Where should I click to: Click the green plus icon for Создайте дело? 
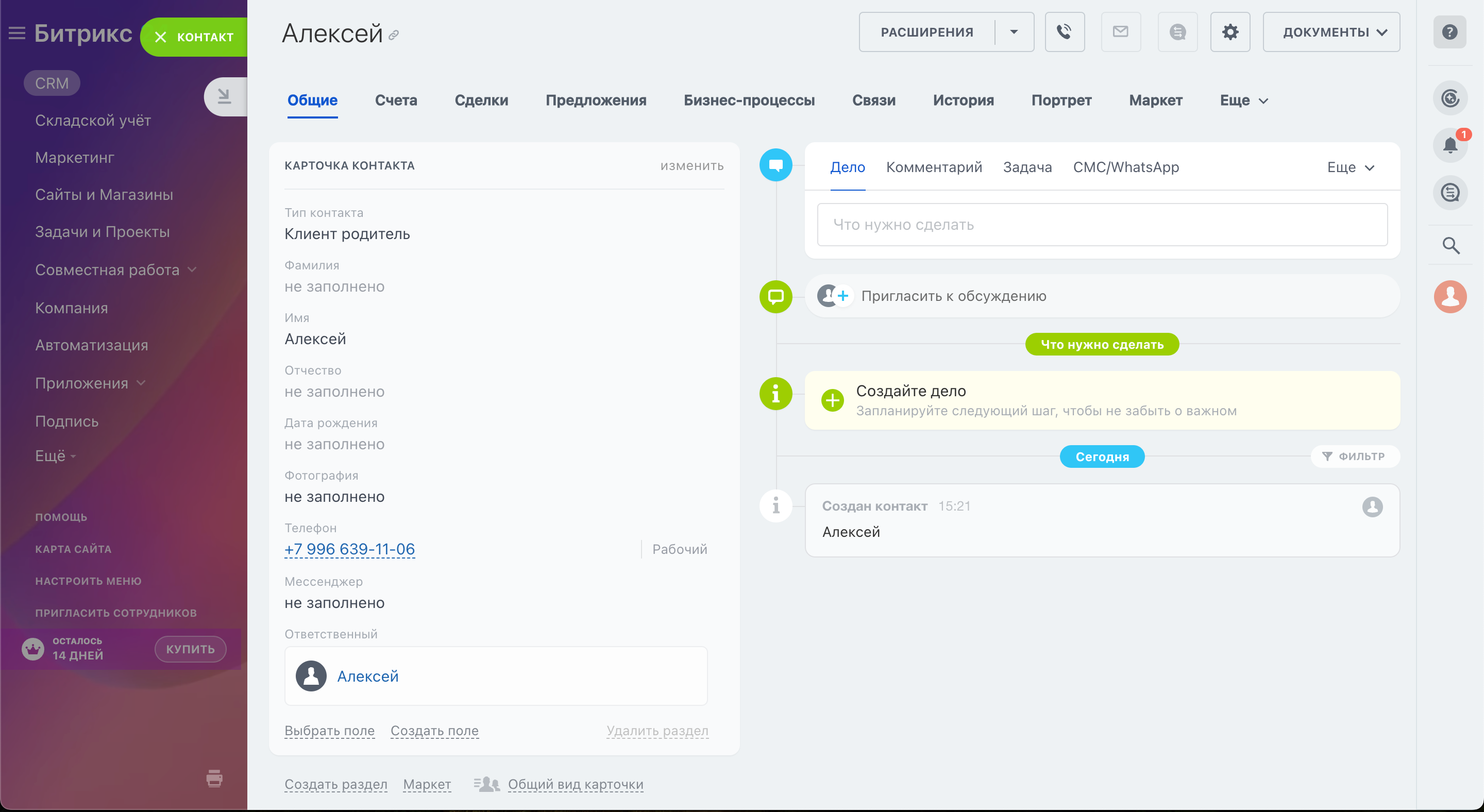(832, 400)
